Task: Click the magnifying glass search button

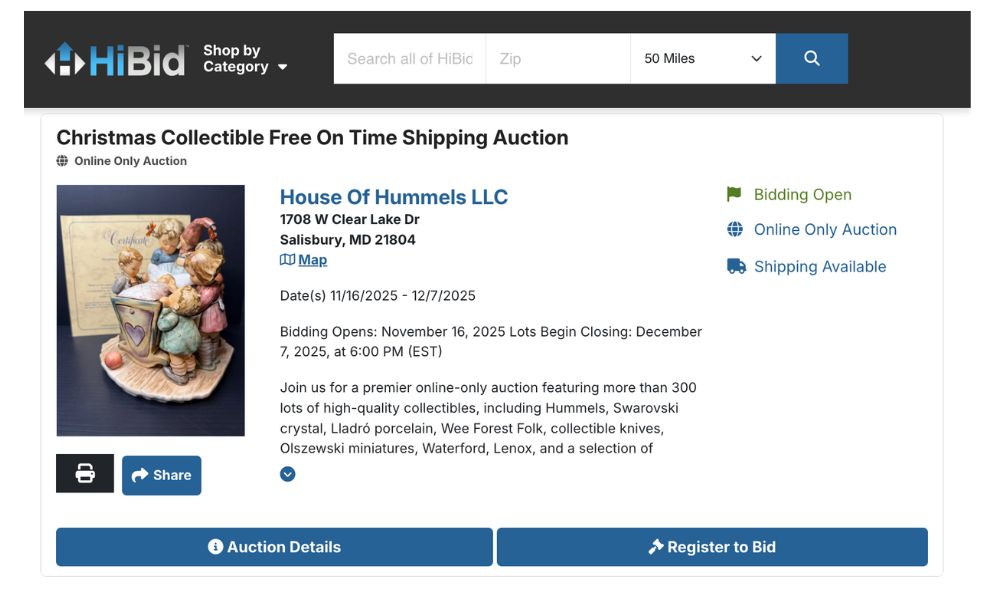Action: [x=811, y=59]
